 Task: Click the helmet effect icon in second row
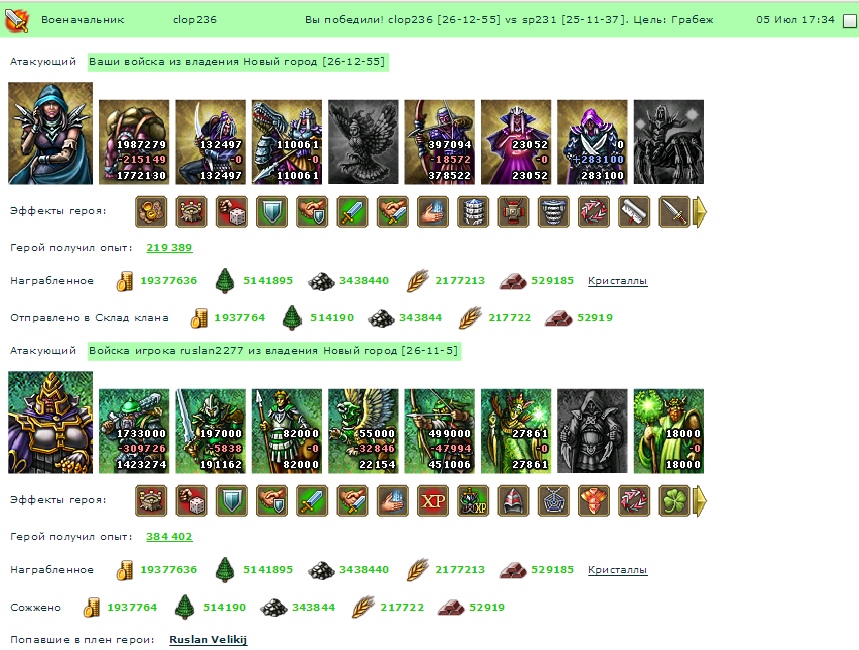[513, 501]
